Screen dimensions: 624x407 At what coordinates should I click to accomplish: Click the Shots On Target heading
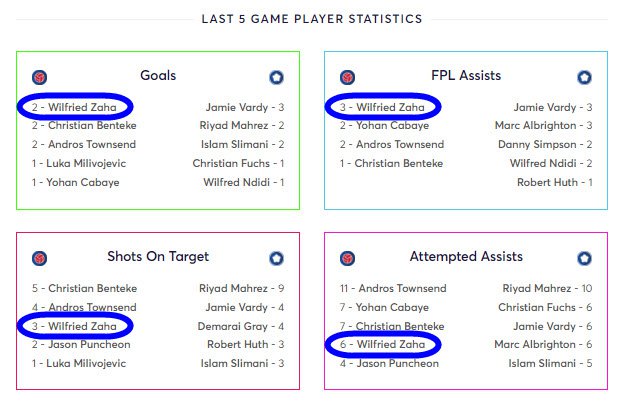pos(158,257)
